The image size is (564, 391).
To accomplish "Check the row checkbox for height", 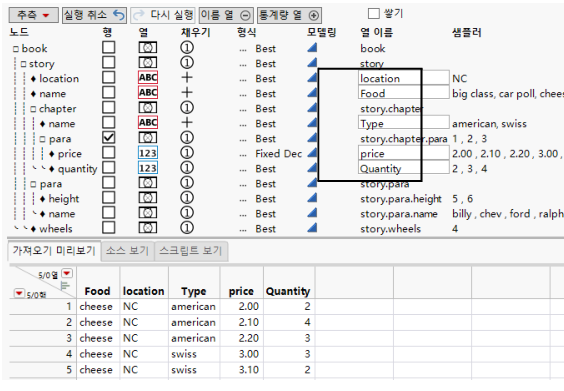I will coord(108,198).
